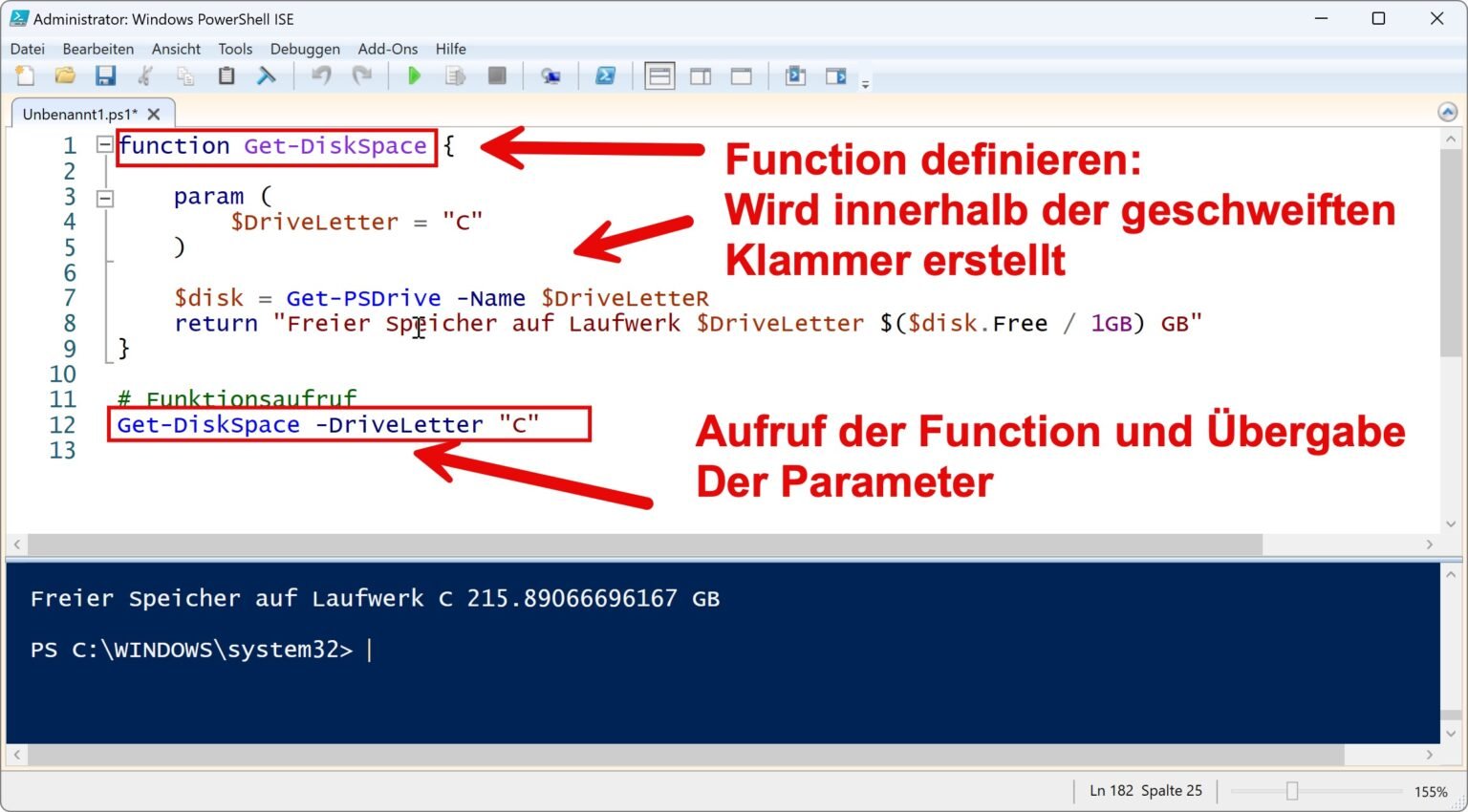
Task: Open a New Remote PowerShell Tab
Action: tap(551, 76)
